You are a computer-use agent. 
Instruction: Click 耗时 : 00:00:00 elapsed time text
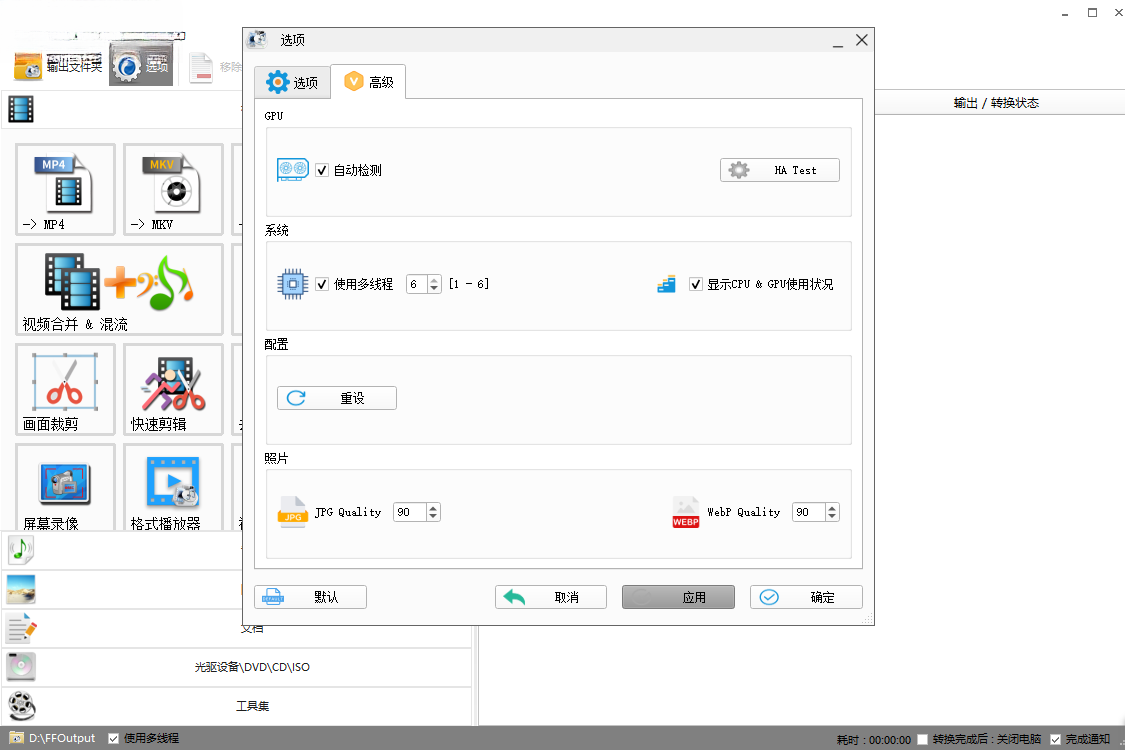873,740
